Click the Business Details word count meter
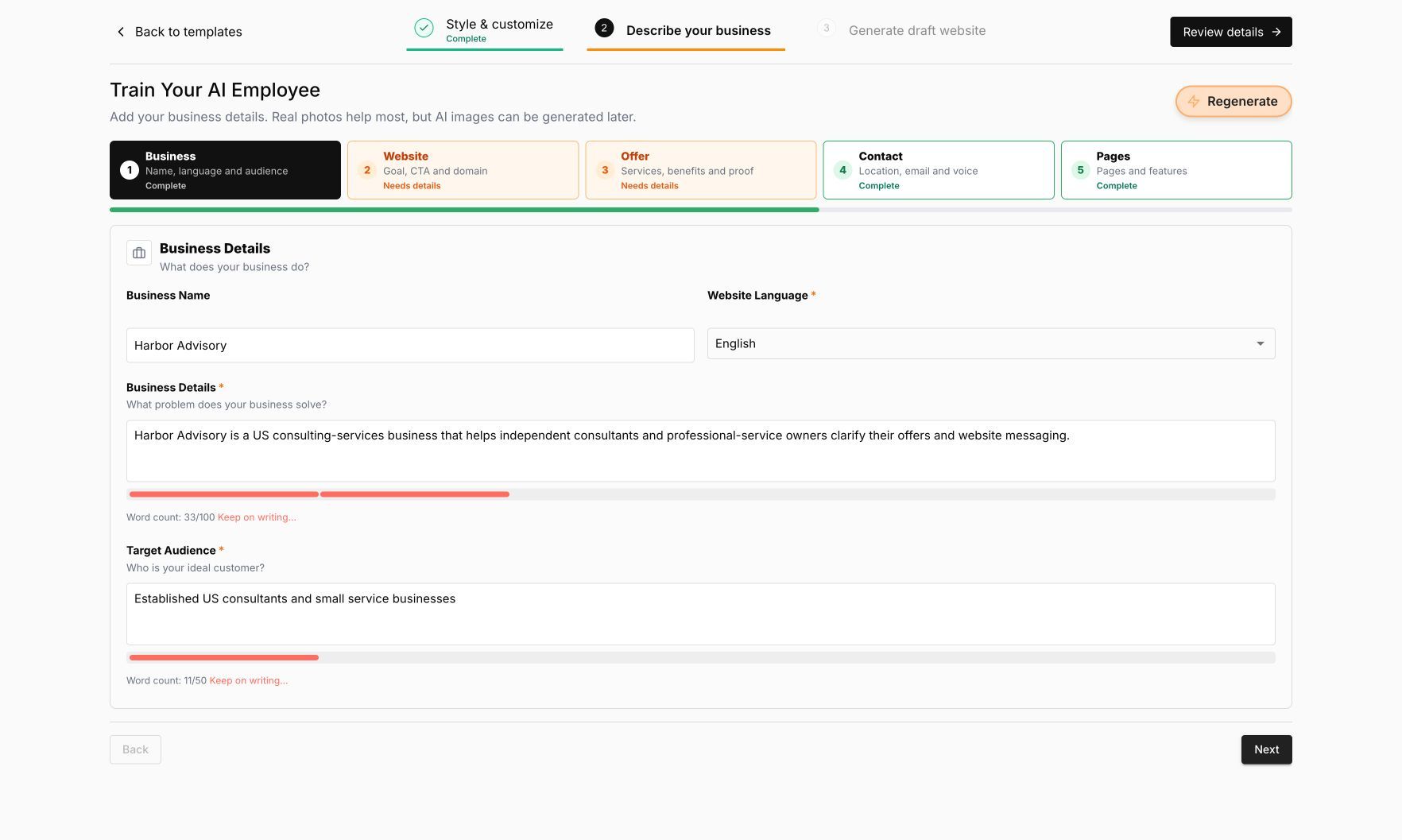 tap(701, 494)
